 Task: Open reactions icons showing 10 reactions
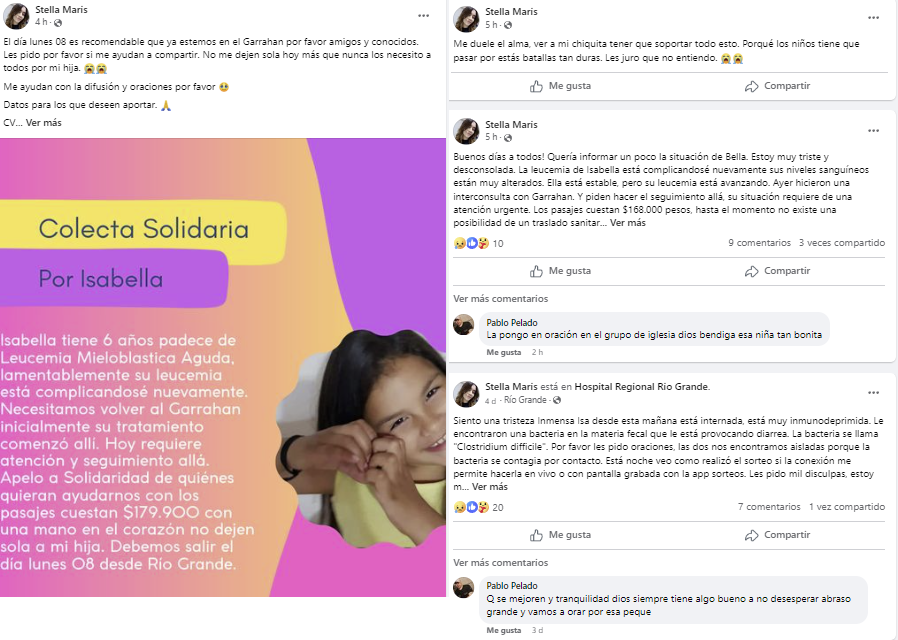click(x=471, y=243)
